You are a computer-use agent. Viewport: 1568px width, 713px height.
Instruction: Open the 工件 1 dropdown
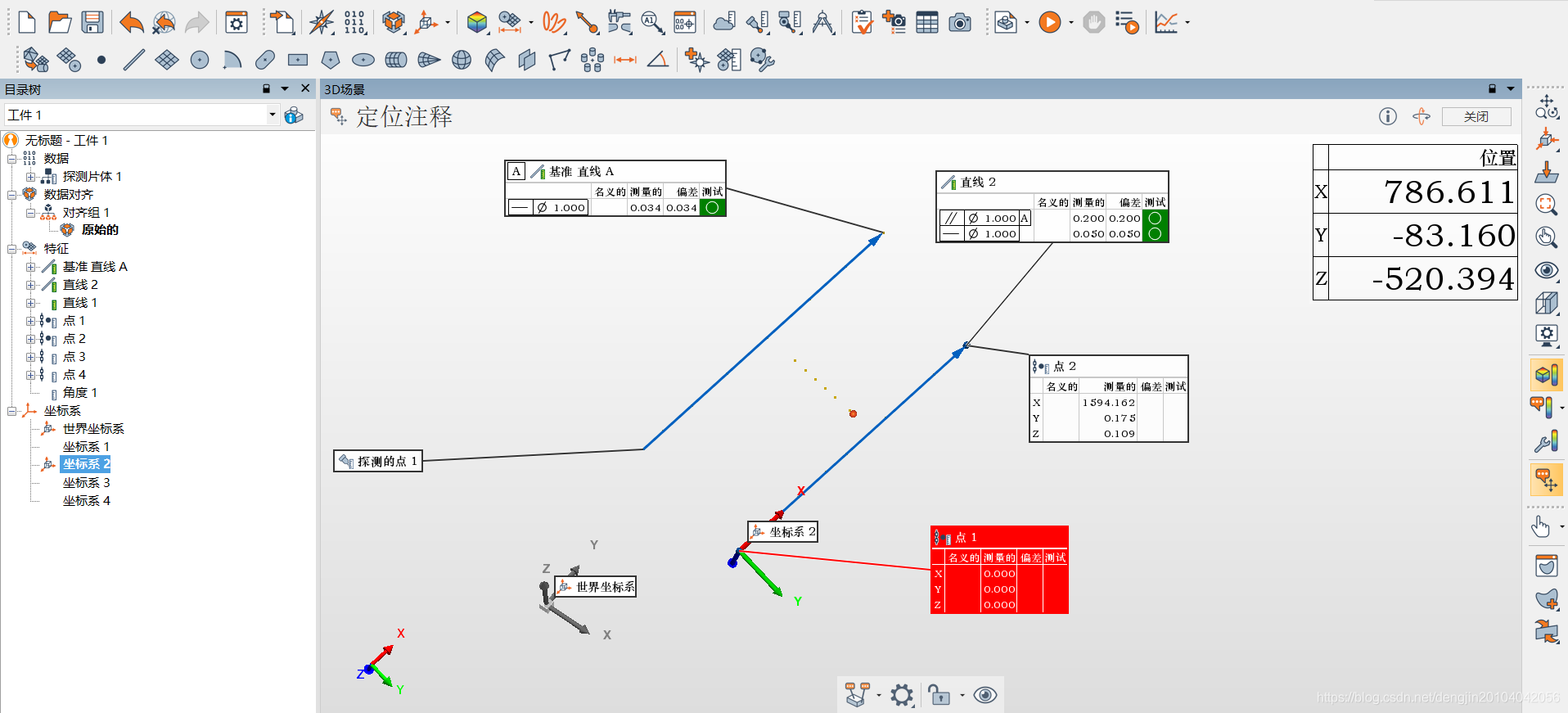(x=273, y=115)
